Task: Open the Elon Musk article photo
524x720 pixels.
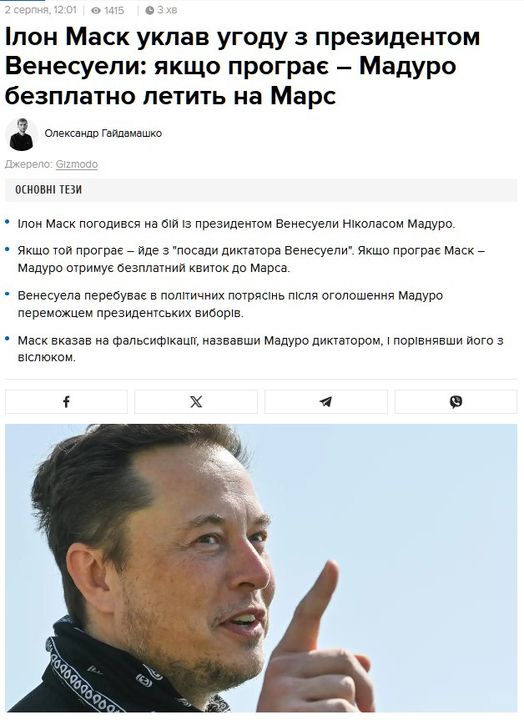Action: tap(261, 568)
